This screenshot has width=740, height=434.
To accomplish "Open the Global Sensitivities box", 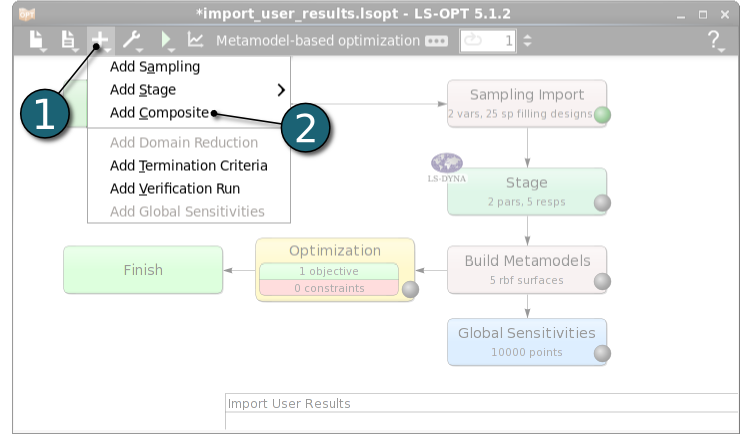I will 527,342.
